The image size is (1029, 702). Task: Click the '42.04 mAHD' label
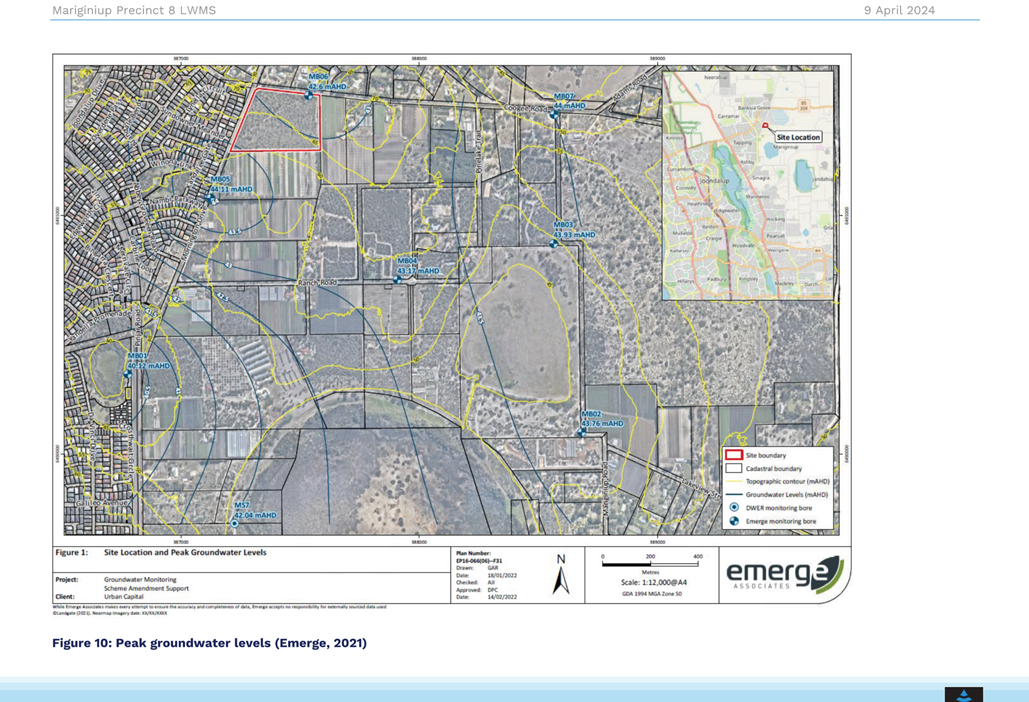point(255,515)
